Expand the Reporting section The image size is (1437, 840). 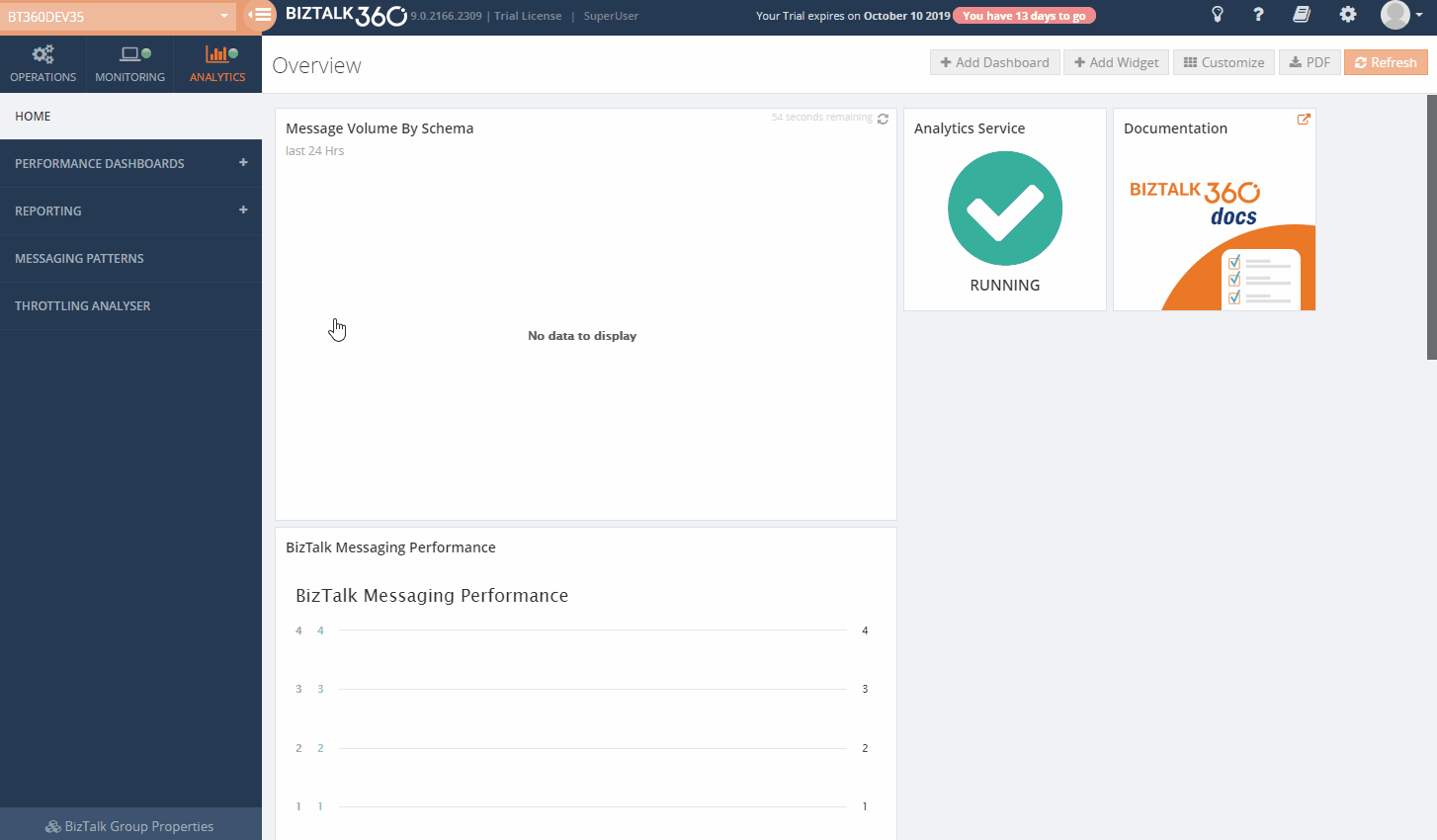tap(243, 210)
